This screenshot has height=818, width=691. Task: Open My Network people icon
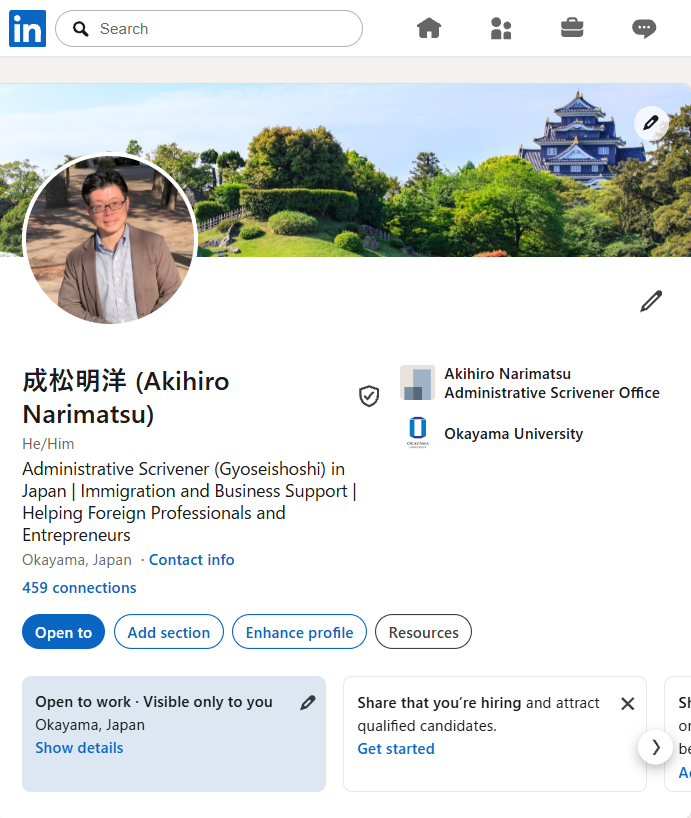tap(501, 28)
